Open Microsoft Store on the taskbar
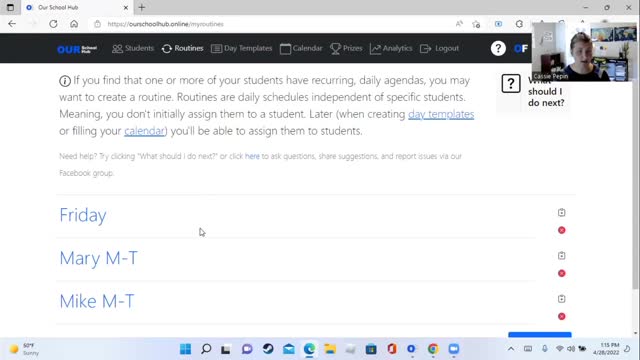The image size is (640, 360). pyautogui.click(x=371, y=349)
